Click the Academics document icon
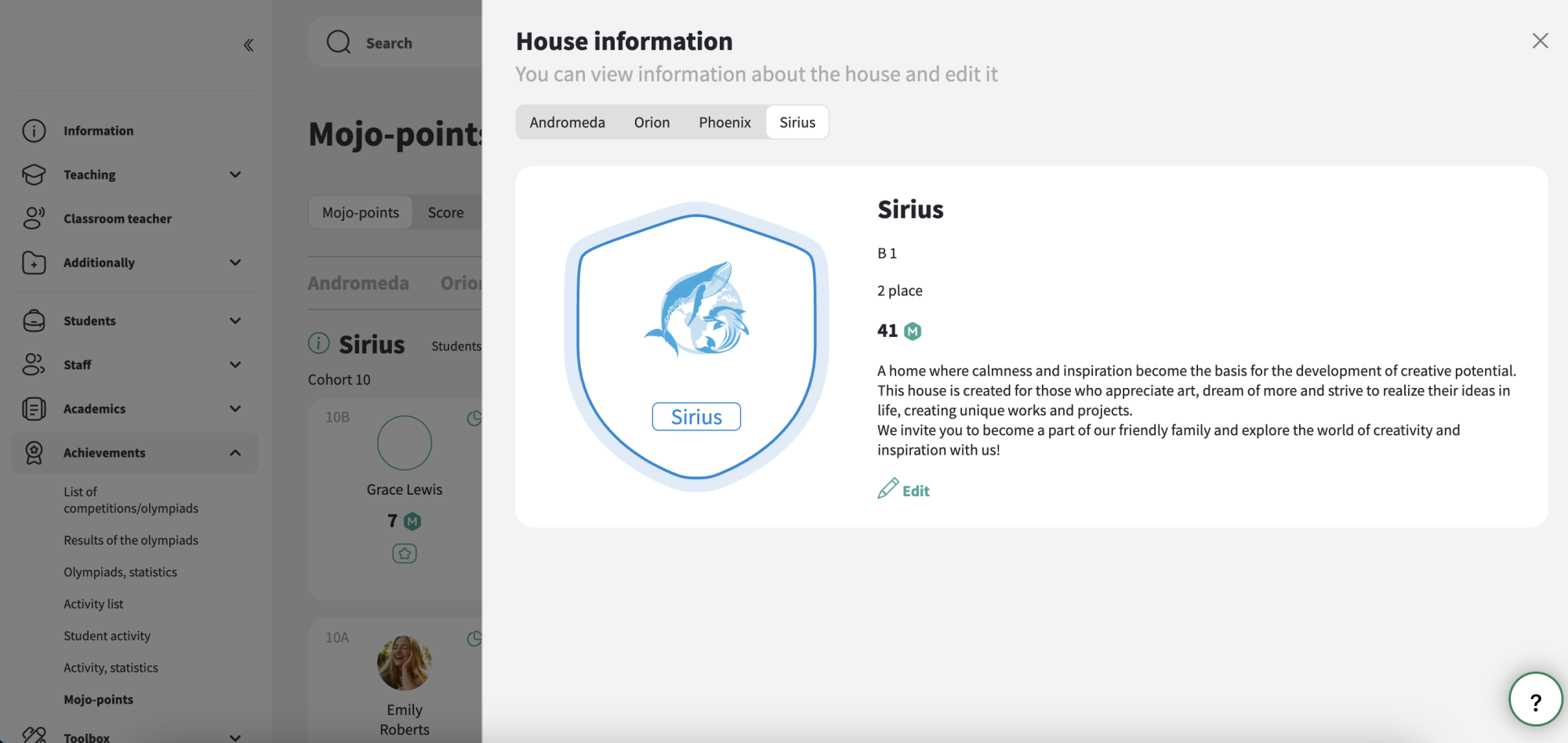The image size is (1568, 743). pos(34,408)
